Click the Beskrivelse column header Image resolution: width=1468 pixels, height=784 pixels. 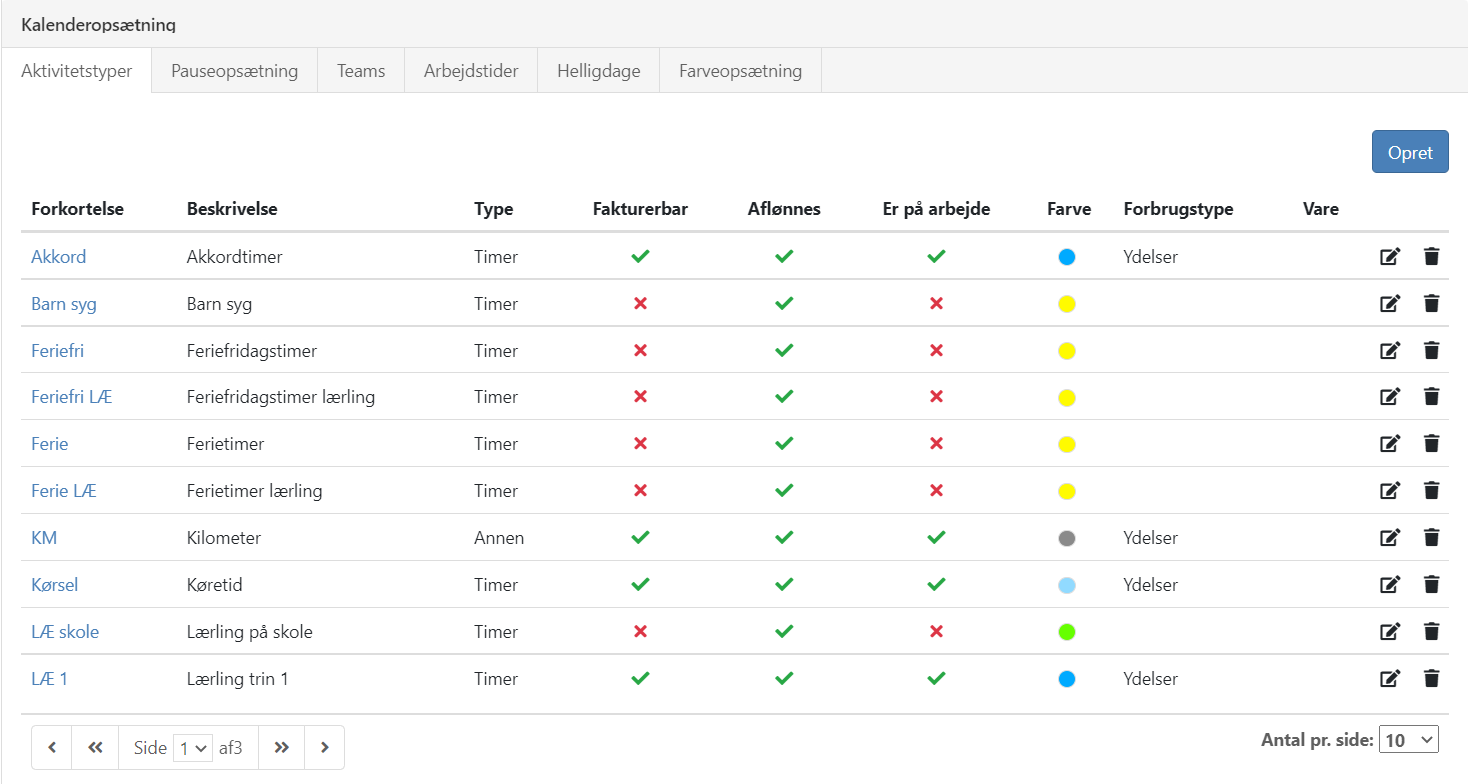point(232,209)
